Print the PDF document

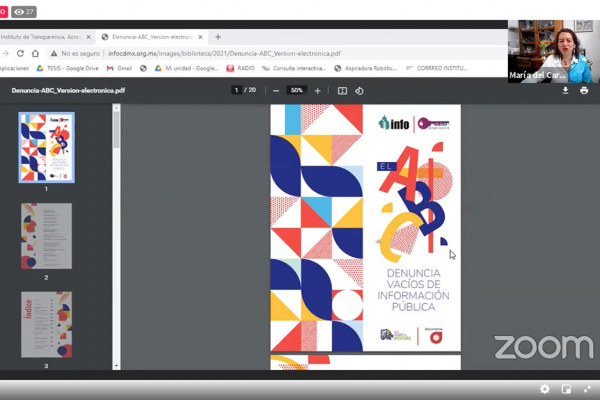[584, 90]
